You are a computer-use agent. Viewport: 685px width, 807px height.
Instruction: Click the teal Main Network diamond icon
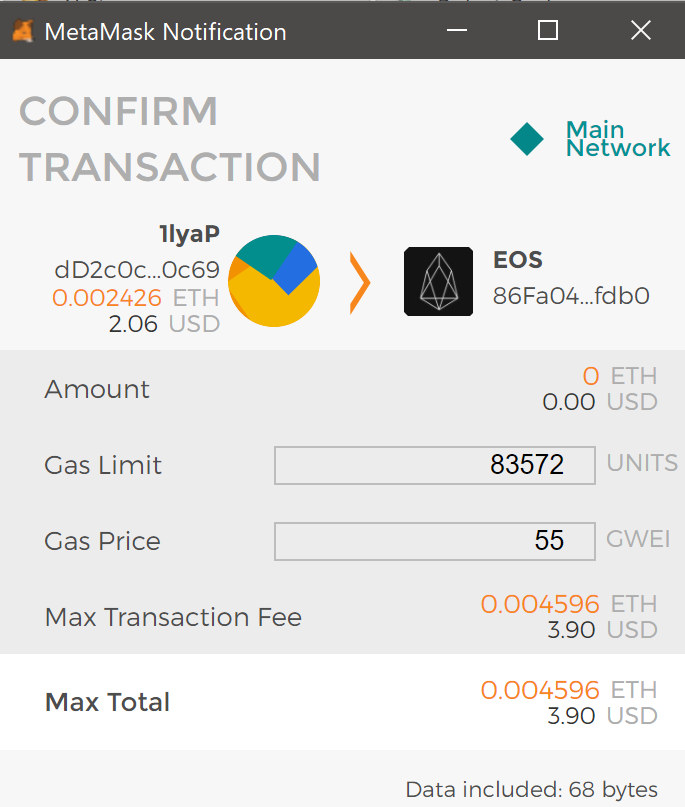(x=527, y=139)
